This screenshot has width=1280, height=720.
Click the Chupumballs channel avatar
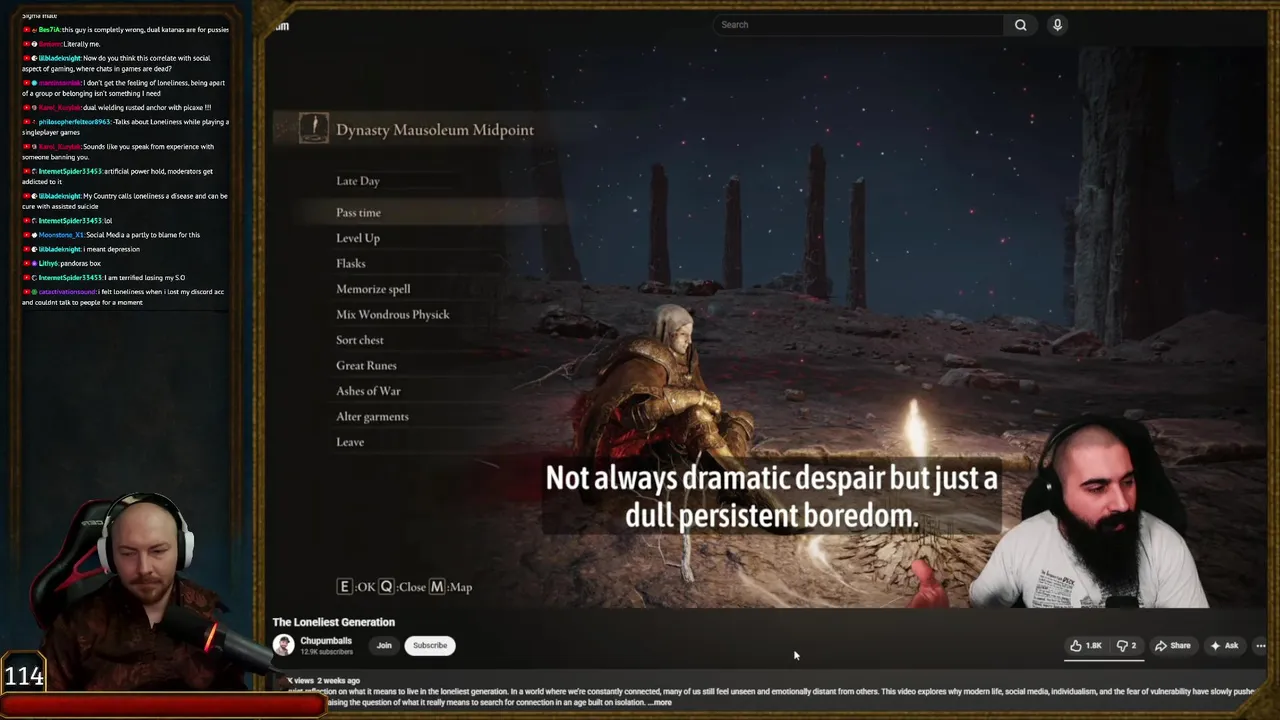pos(284,646)
